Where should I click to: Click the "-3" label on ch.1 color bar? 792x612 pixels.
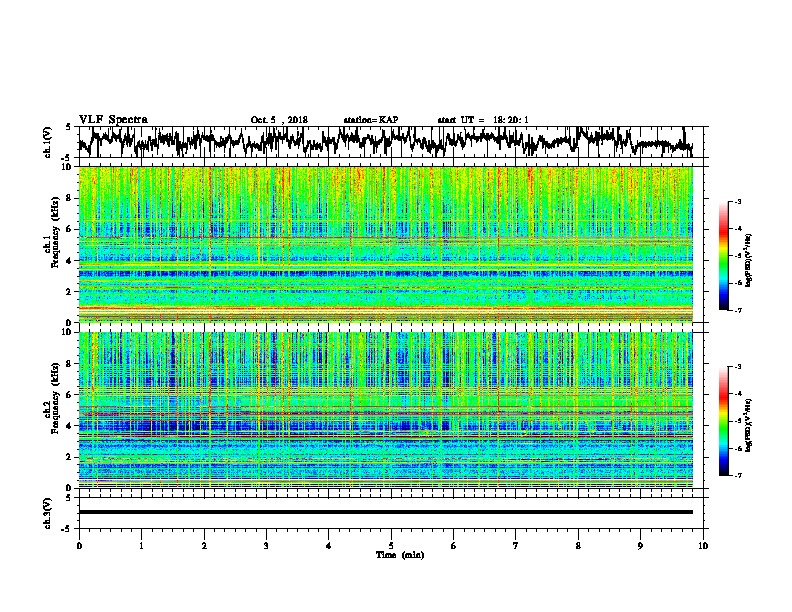coord(737,201)
